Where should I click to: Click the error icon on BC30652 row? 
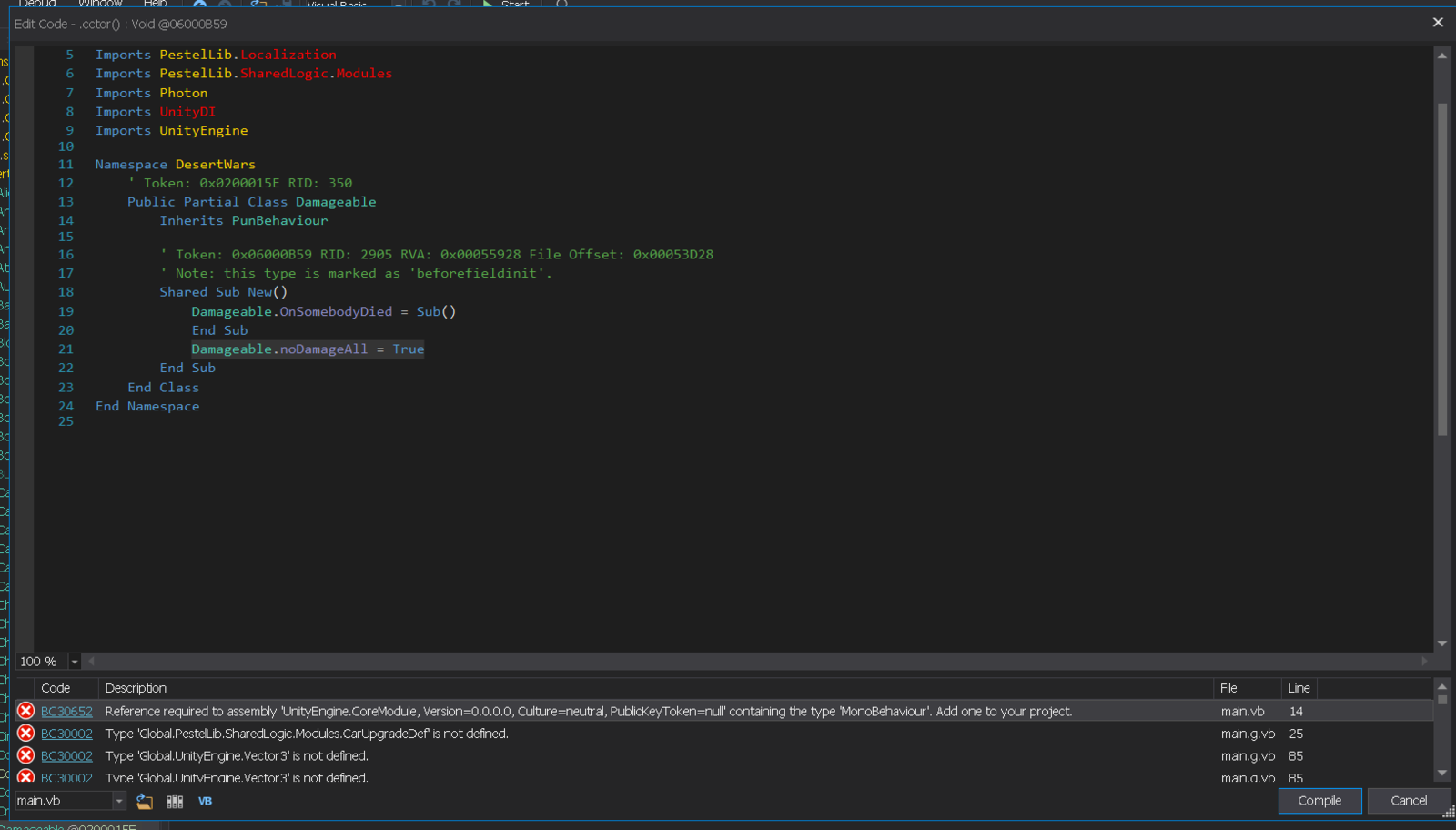coord(25,711)
